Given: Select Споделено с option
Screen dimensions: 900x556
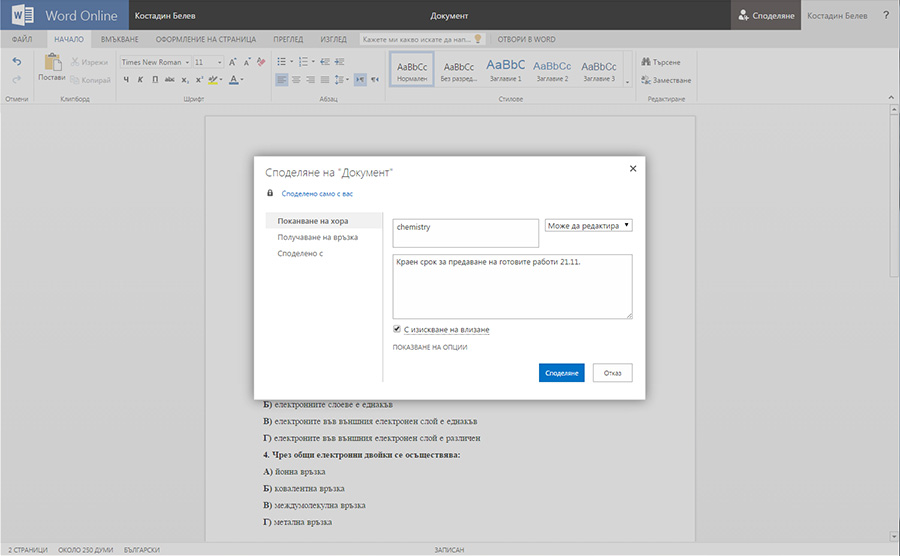Looking at the screenshot, I should tap(300, 253).
